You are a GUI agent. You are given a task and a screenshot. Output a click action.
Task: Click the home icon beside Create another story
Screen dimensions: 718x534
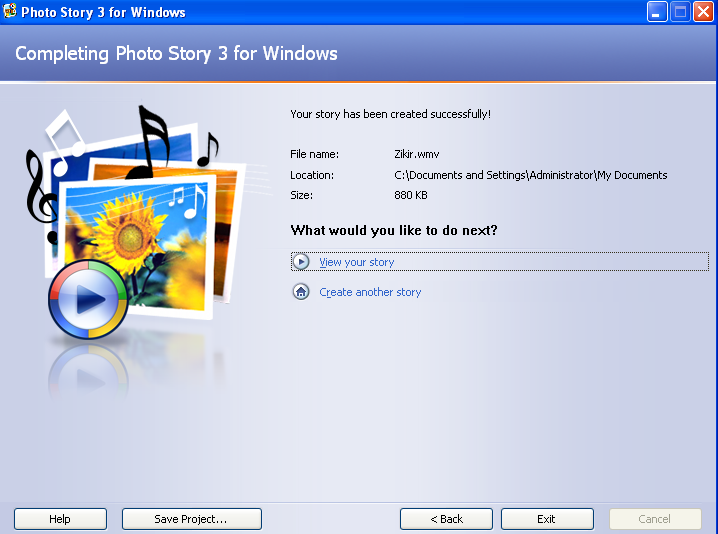pyautogui.click(x=301, y=292)
